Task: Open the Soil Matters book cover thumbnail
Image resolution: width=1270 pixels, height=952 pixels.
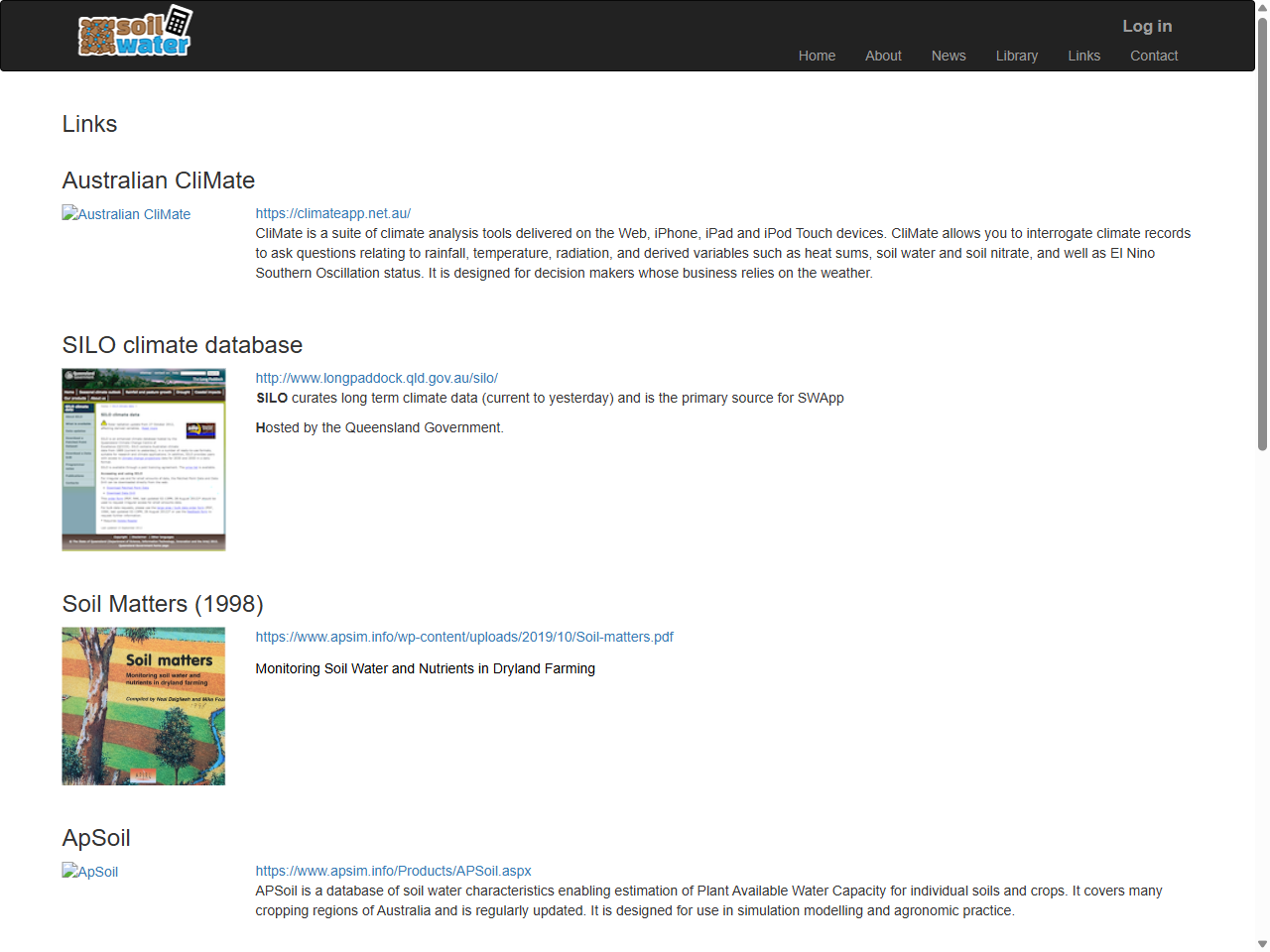Action: click(143, 705)
